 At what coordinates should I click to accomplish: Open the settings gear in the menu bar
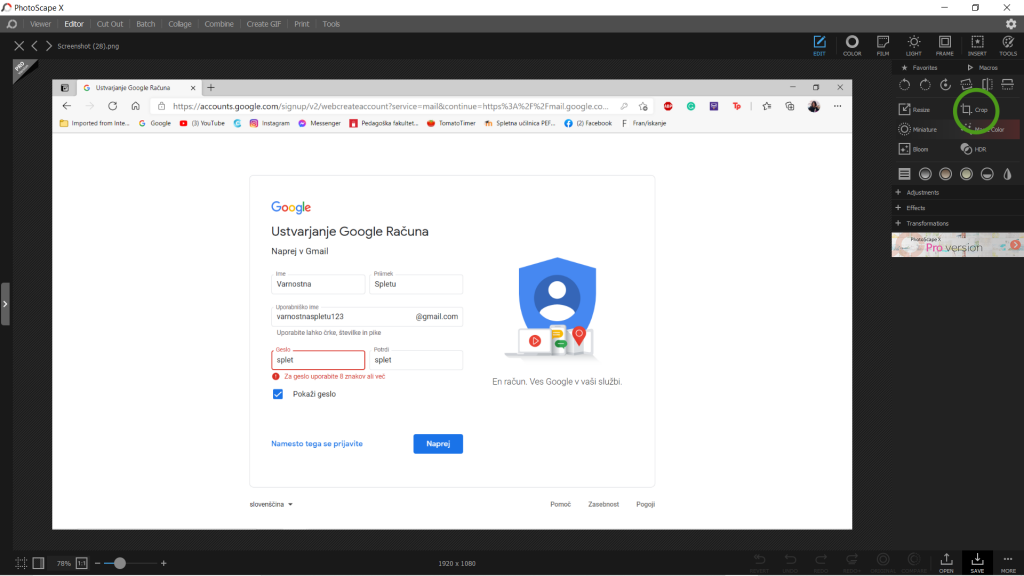tap(1011, 24)
